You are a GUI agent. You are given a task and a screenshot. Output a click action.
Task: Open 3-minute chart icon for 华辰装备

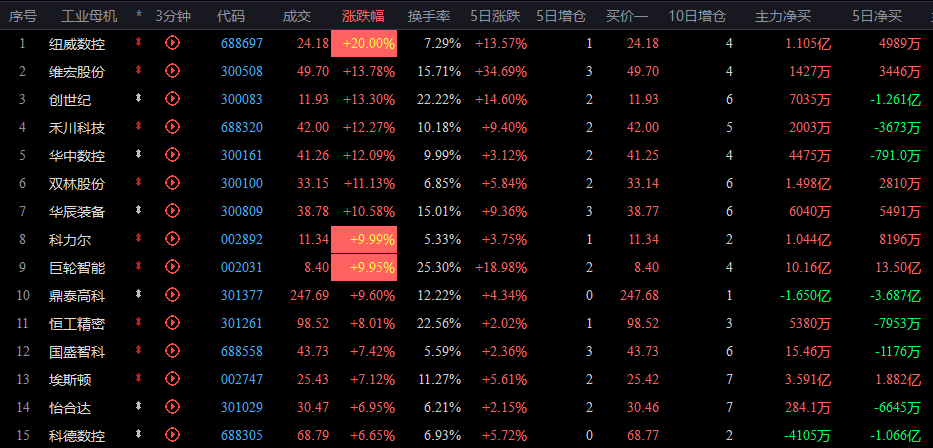click(173, 211)
